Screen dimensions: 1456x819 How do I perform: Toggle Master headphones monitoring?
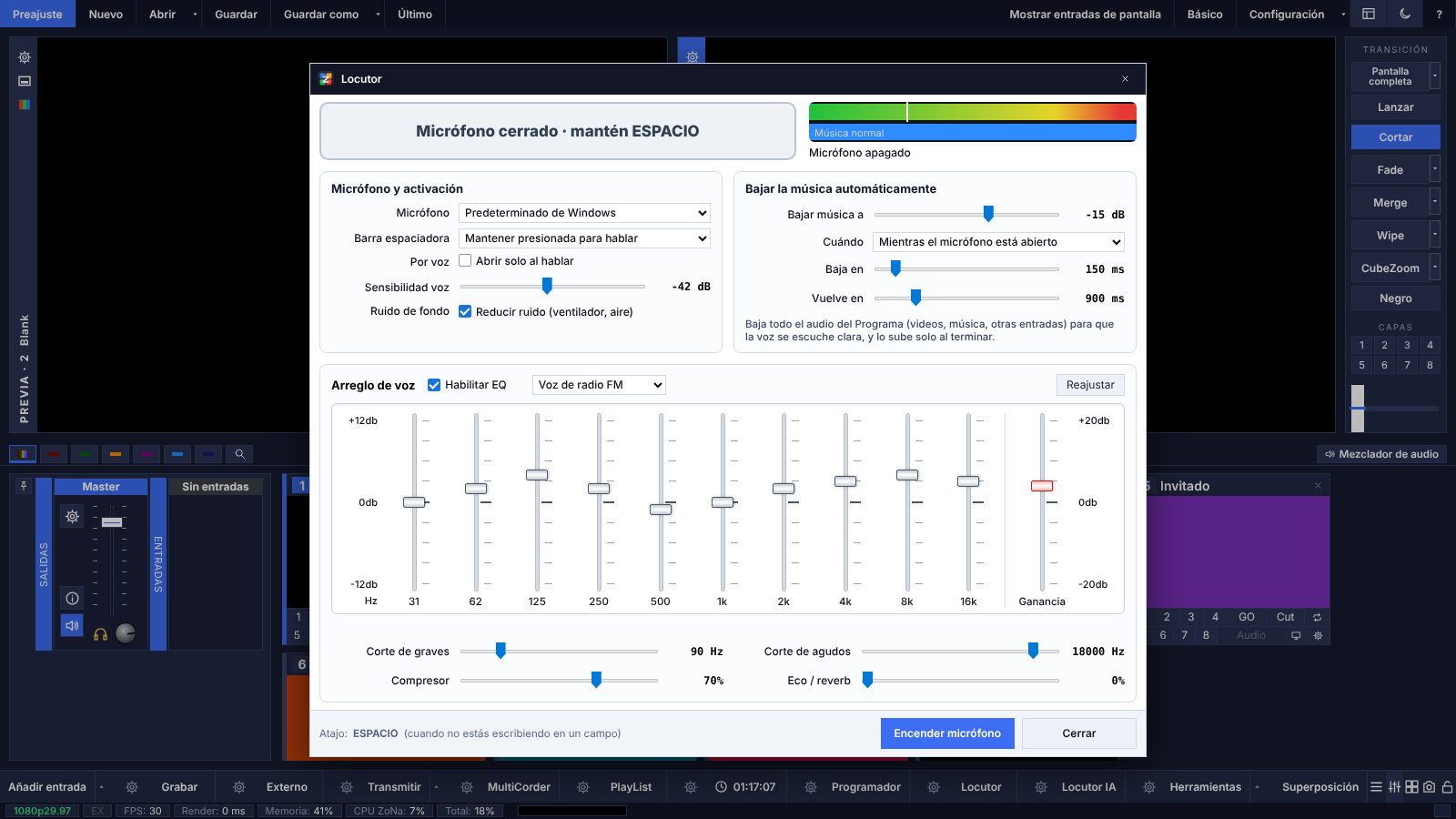(x=101, y=634)
